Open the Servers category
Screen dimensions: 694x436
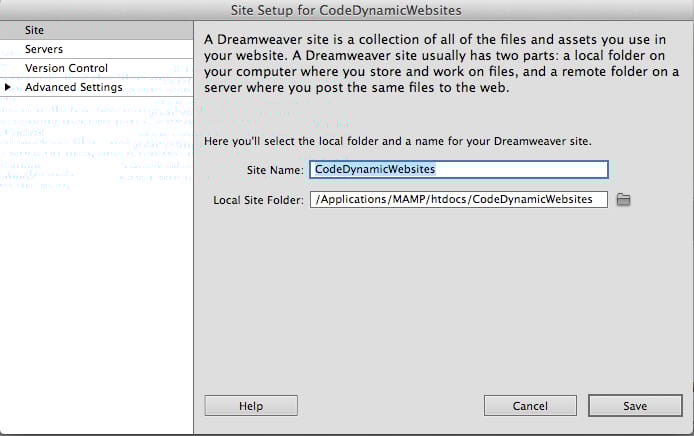click(x=96, y=49)
